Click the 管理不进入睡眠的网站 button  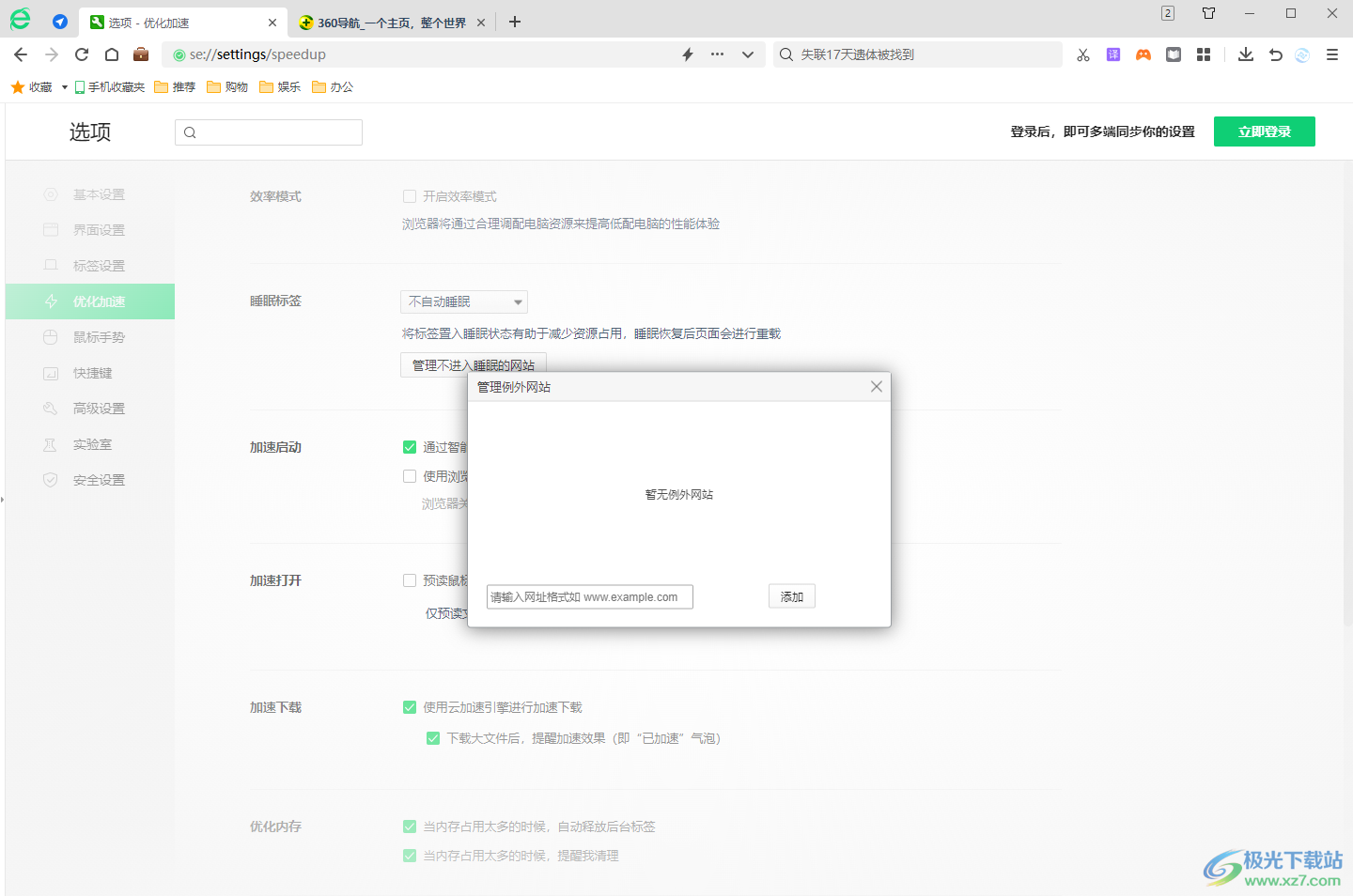pyautogui.click(x=473, y=365)
